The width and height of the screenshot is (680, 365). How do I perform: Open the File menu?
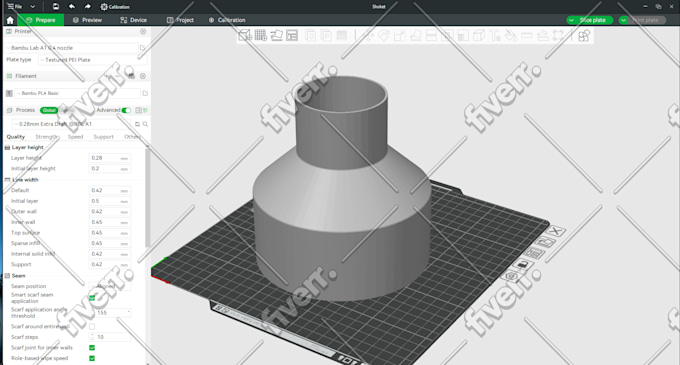pyautogui.click(x=15, y=7)
